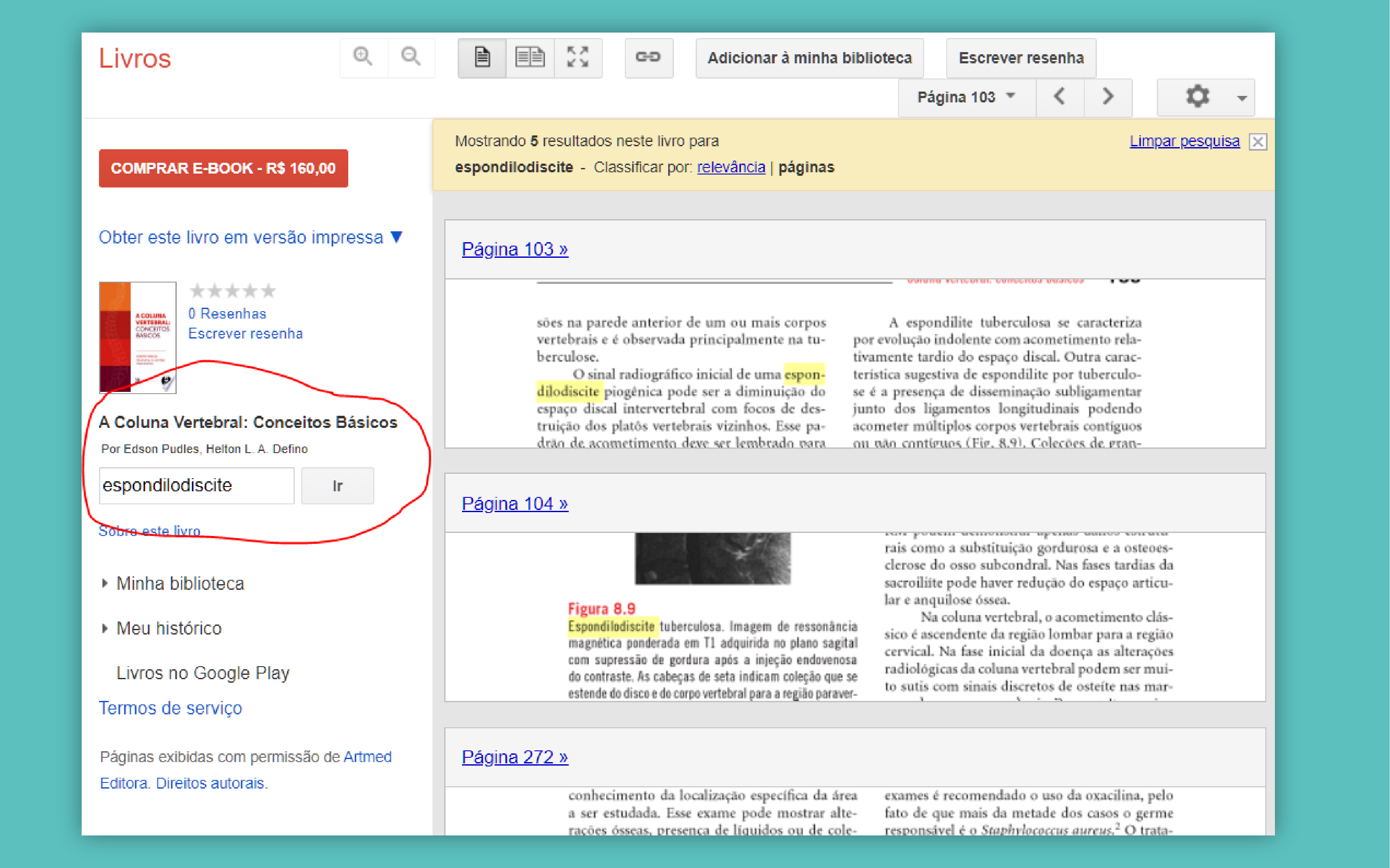Sort results by relevância
This screenshot has height=868, width=1390.
tap(731, 167)
